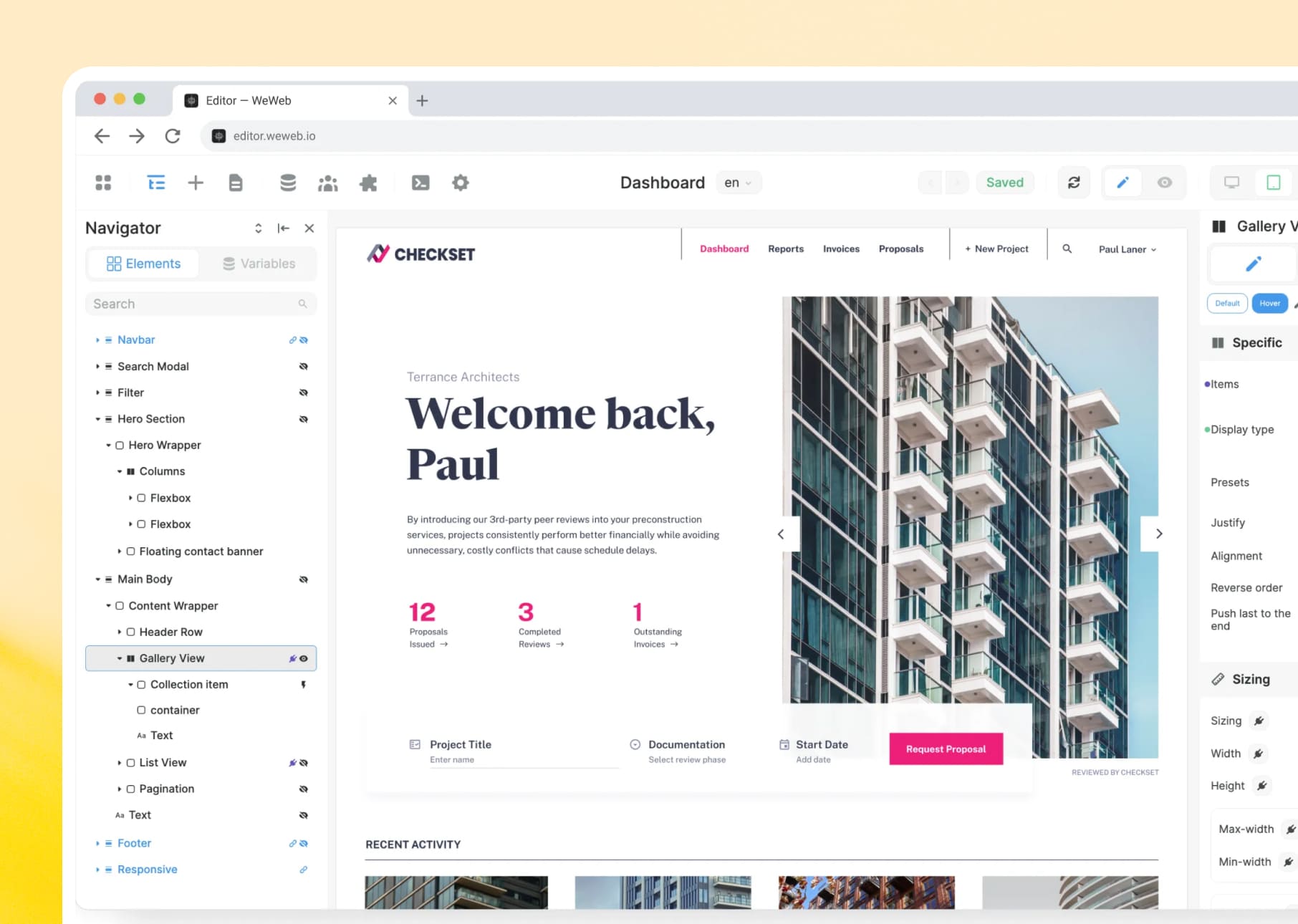Screen dimensions: 1298x924
Task: Click the binding icon next to Max-width
Action: click(1290, 829)
